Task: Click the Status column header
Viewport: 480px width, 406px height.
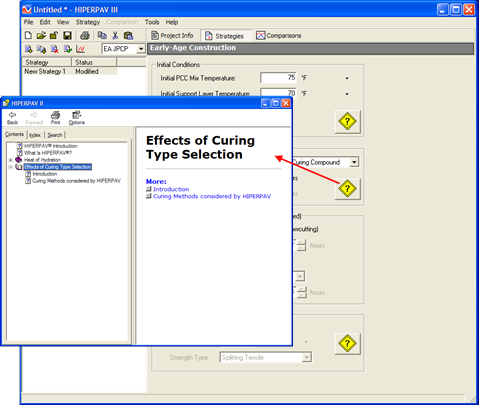Action: point(94,62)
